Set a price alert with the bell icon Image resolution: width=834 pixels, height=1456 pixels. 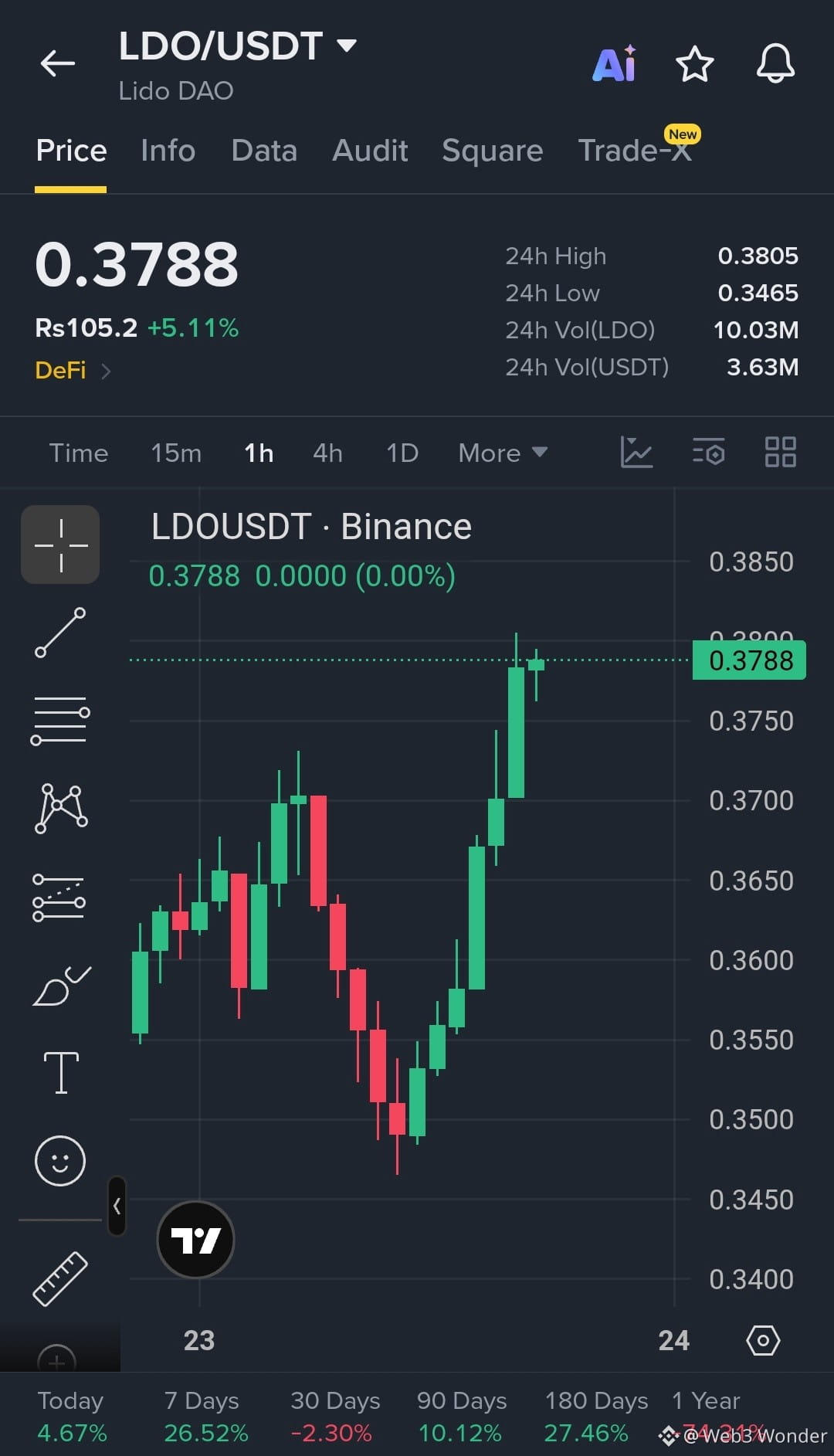(x=775, y=63)
